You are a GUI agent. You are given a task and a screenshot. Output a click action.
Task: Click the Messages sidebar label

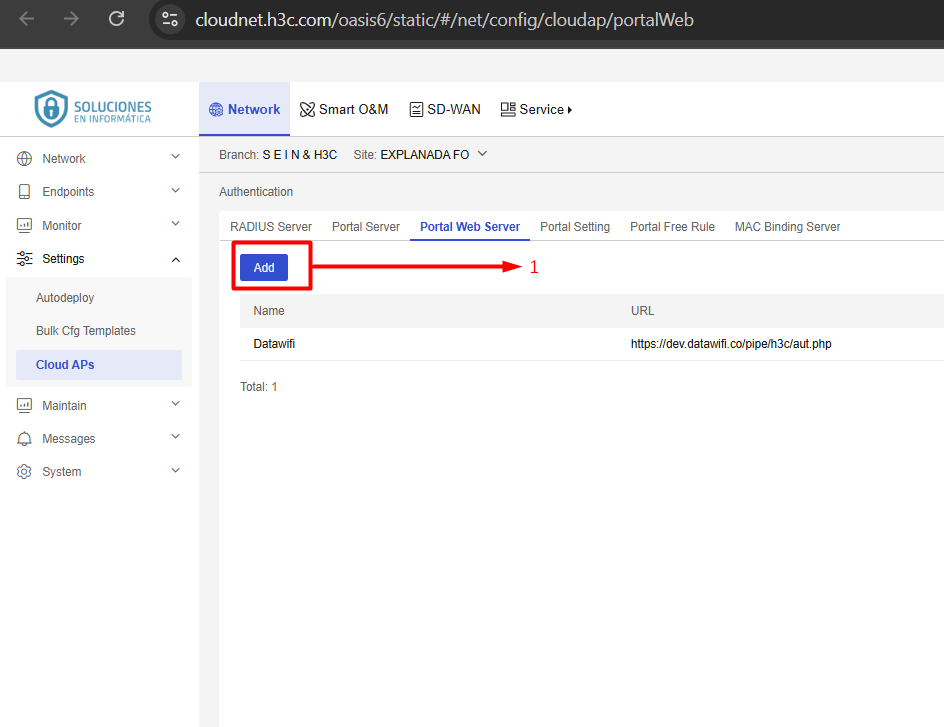[x=69, y=439]
